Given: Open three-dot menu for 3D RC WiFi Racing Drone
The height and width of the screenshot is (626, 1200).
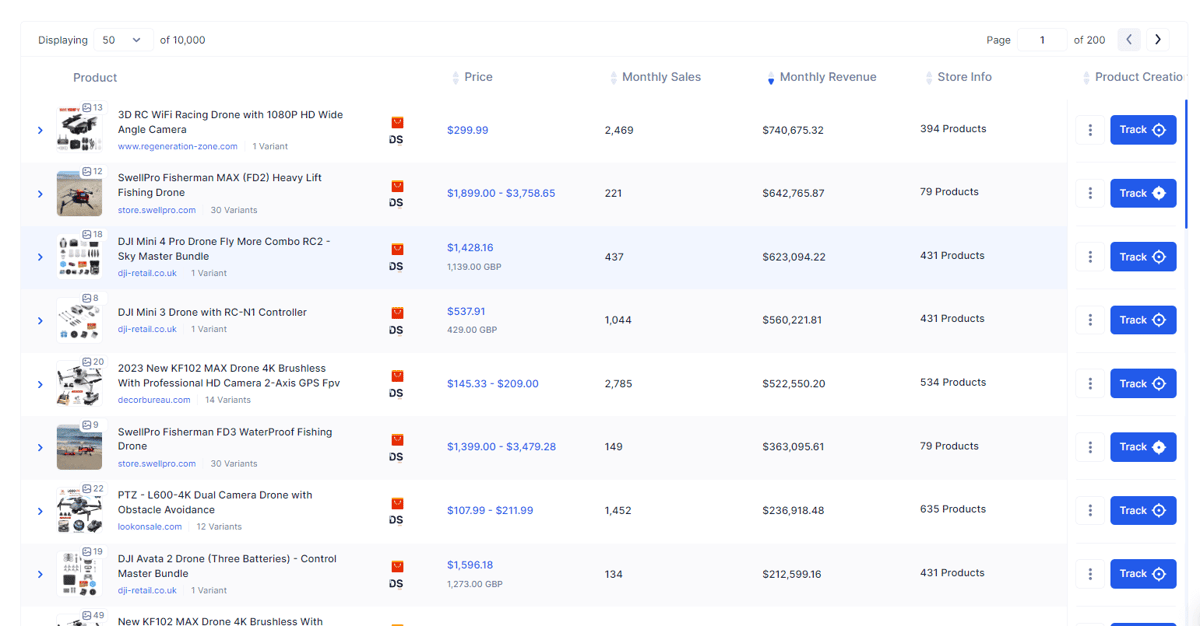Looking at the screenshot, I should pos(1090,130).
